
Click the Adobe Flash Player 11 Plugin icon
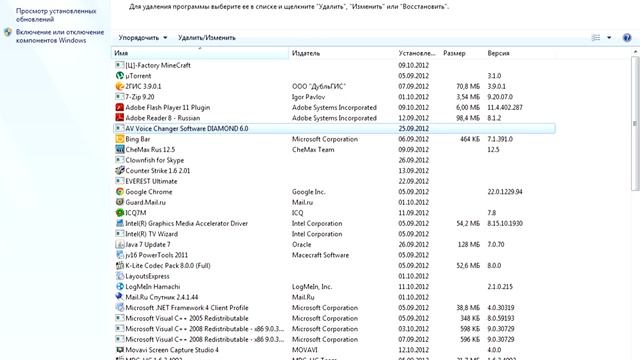pyautogui.click(x=120, y=107)
